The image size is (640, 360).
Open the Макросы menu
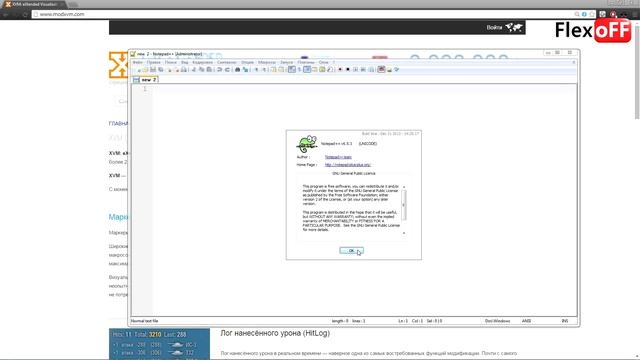267,62
